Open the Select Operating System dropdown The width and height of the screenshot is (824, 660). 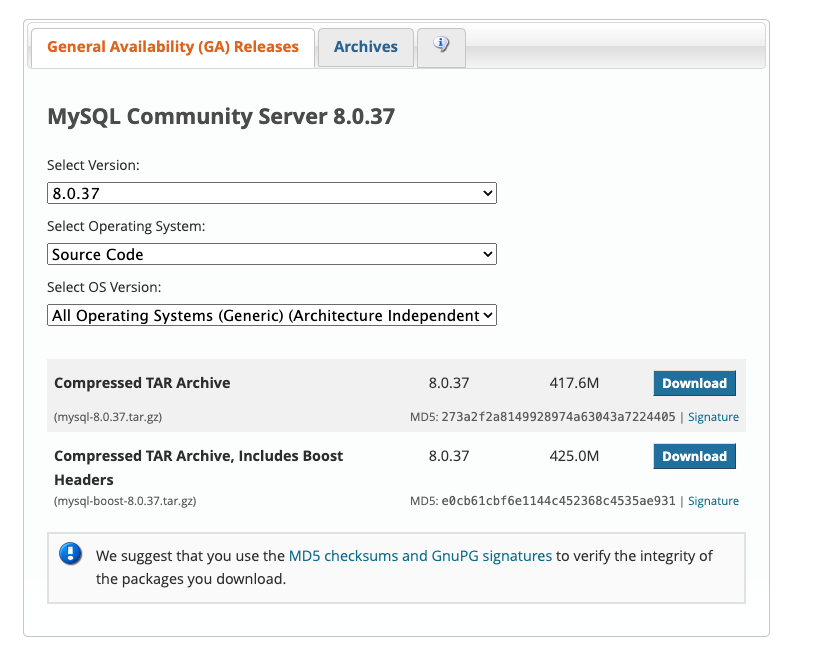pos(272,254)
